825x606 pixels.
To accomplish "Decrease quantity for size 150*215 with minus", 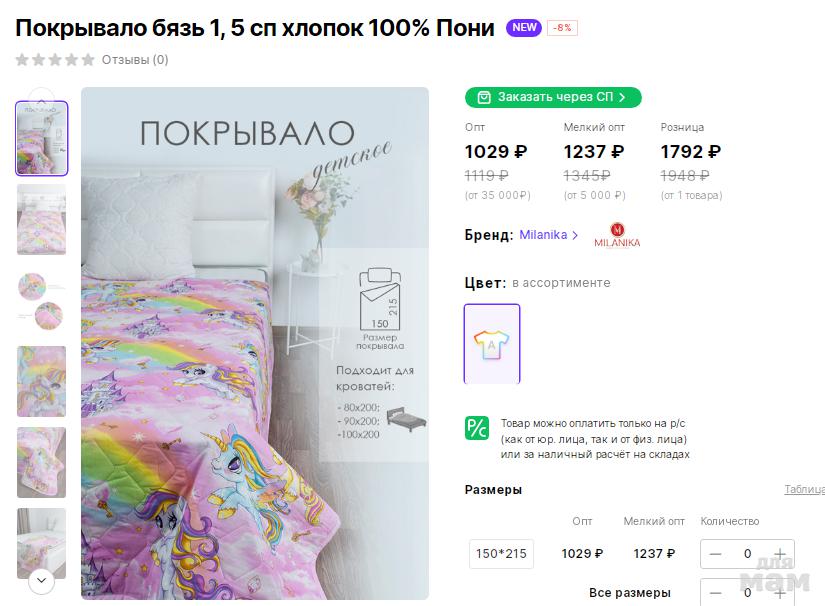I will 715,554.
